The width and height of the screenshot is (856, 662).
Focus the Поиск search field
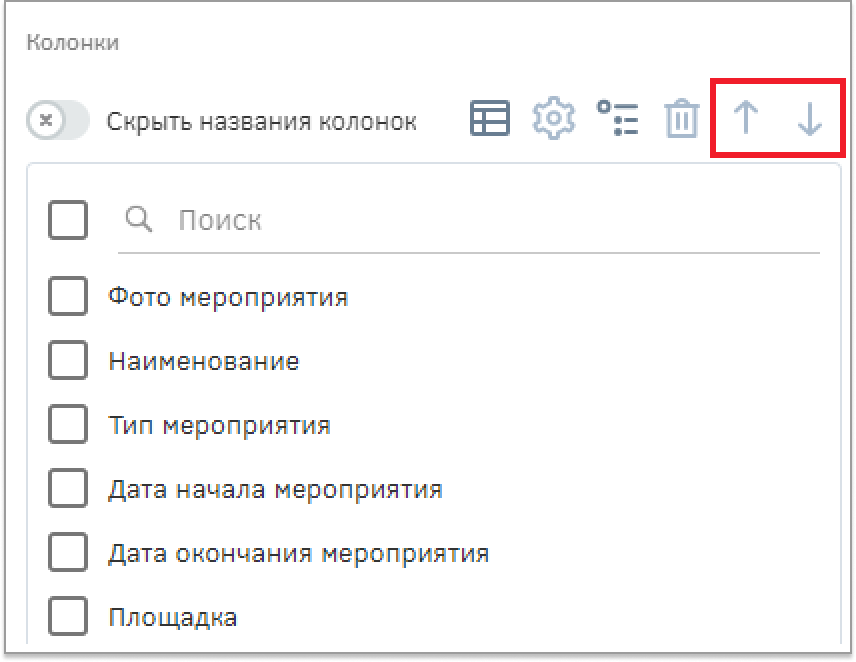click(x=469, y=220)
